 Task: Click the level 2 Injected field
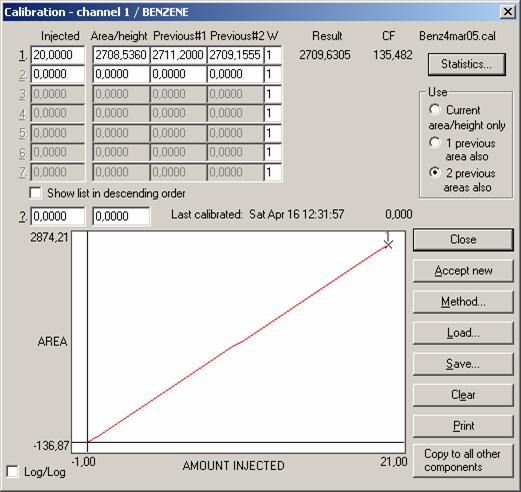[58, 74]
